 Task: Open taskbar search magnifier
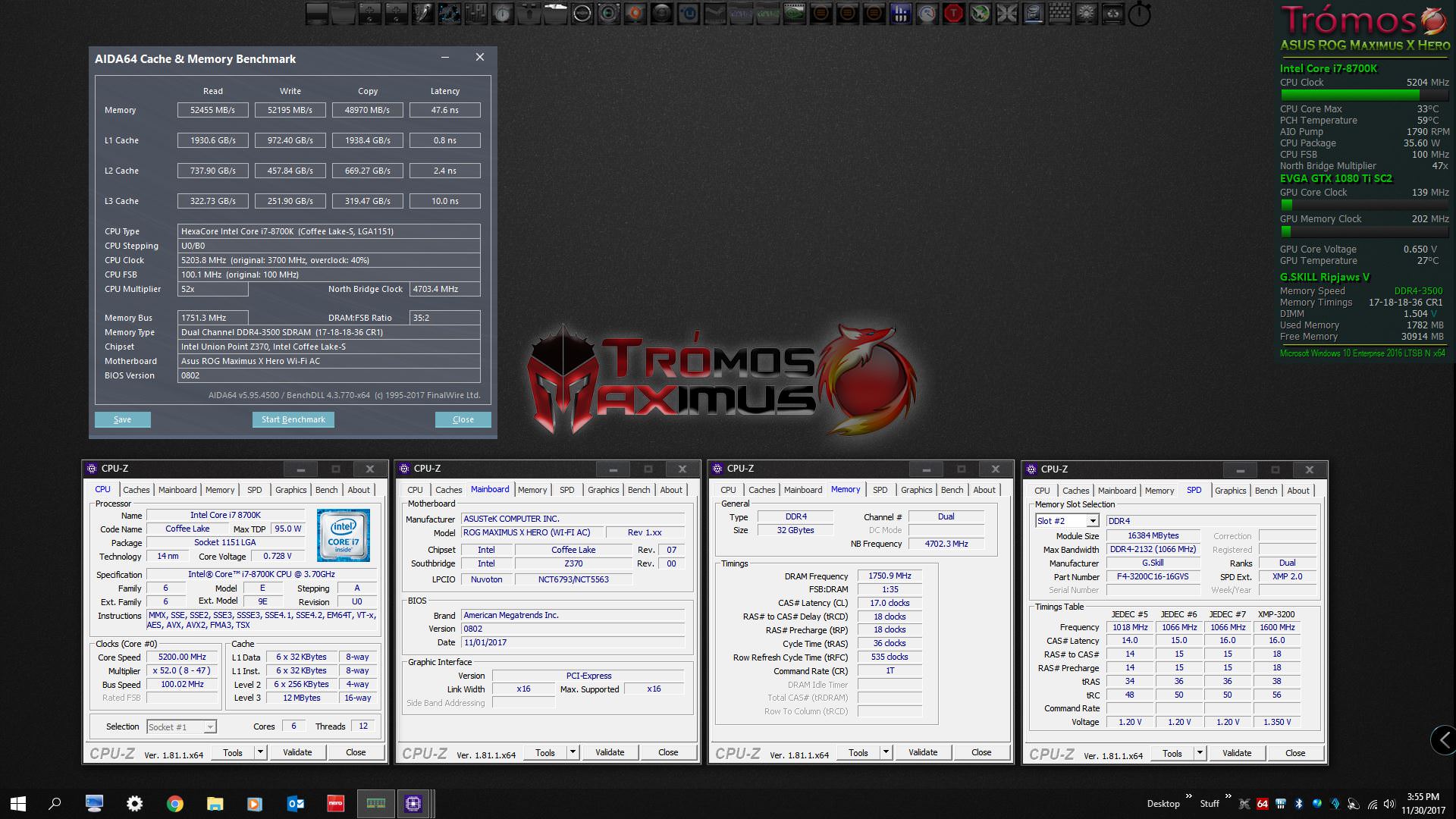pos(55,804)
